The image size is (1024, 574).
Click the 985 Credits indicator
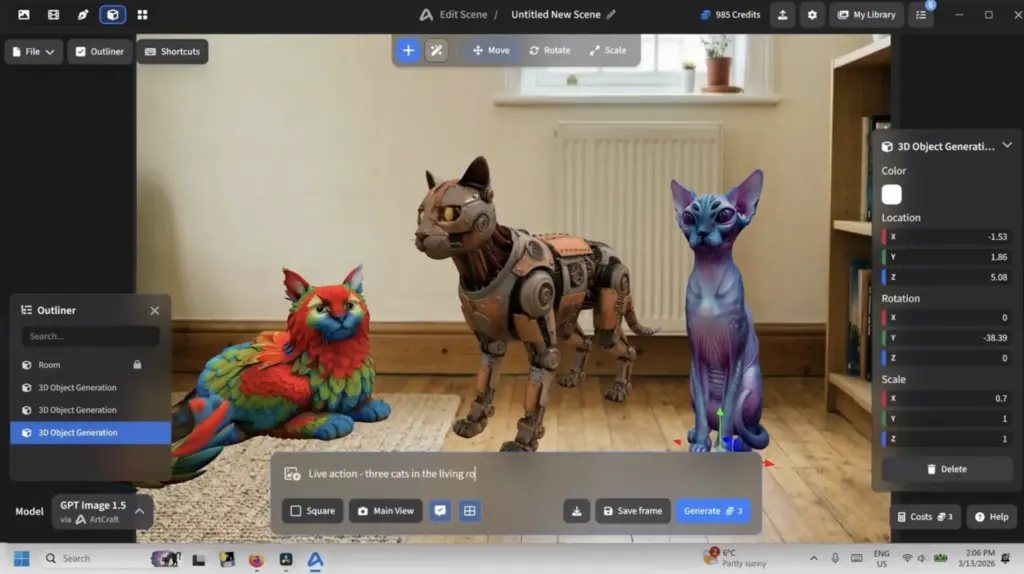coord(730,14)
